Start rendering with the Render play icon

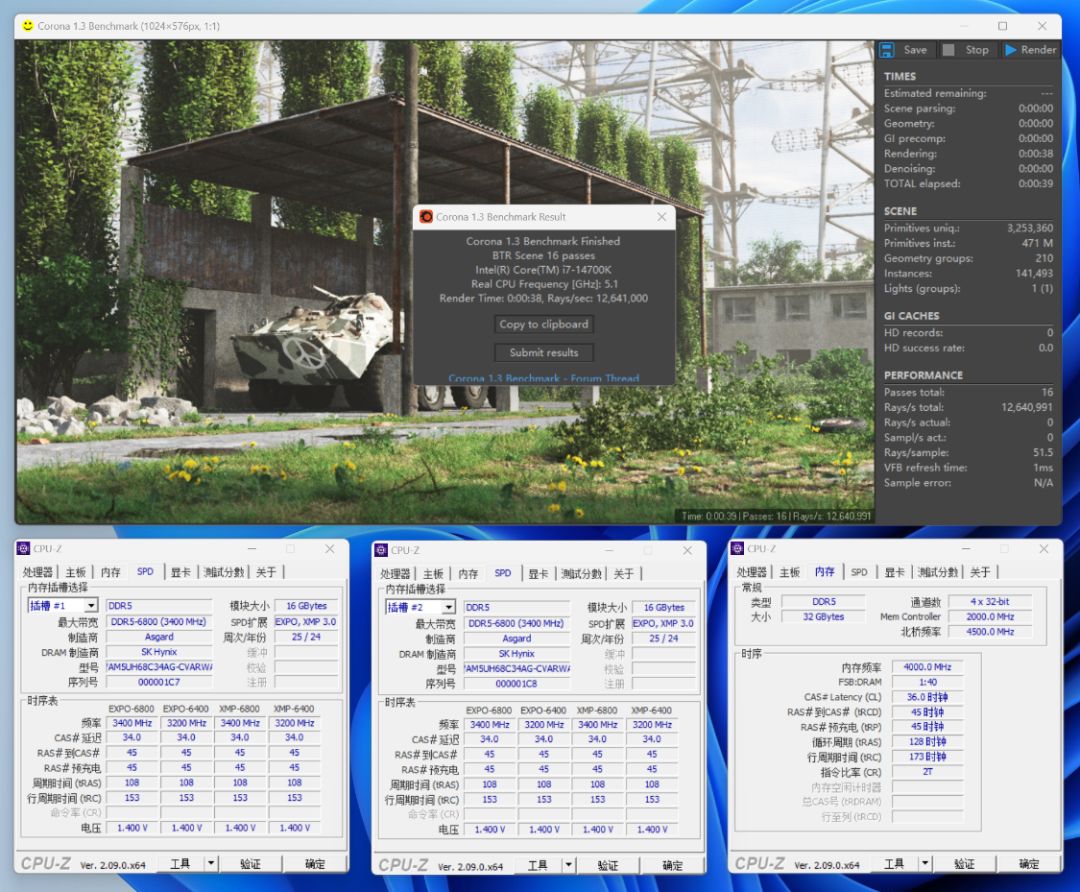coord(1010,50)
